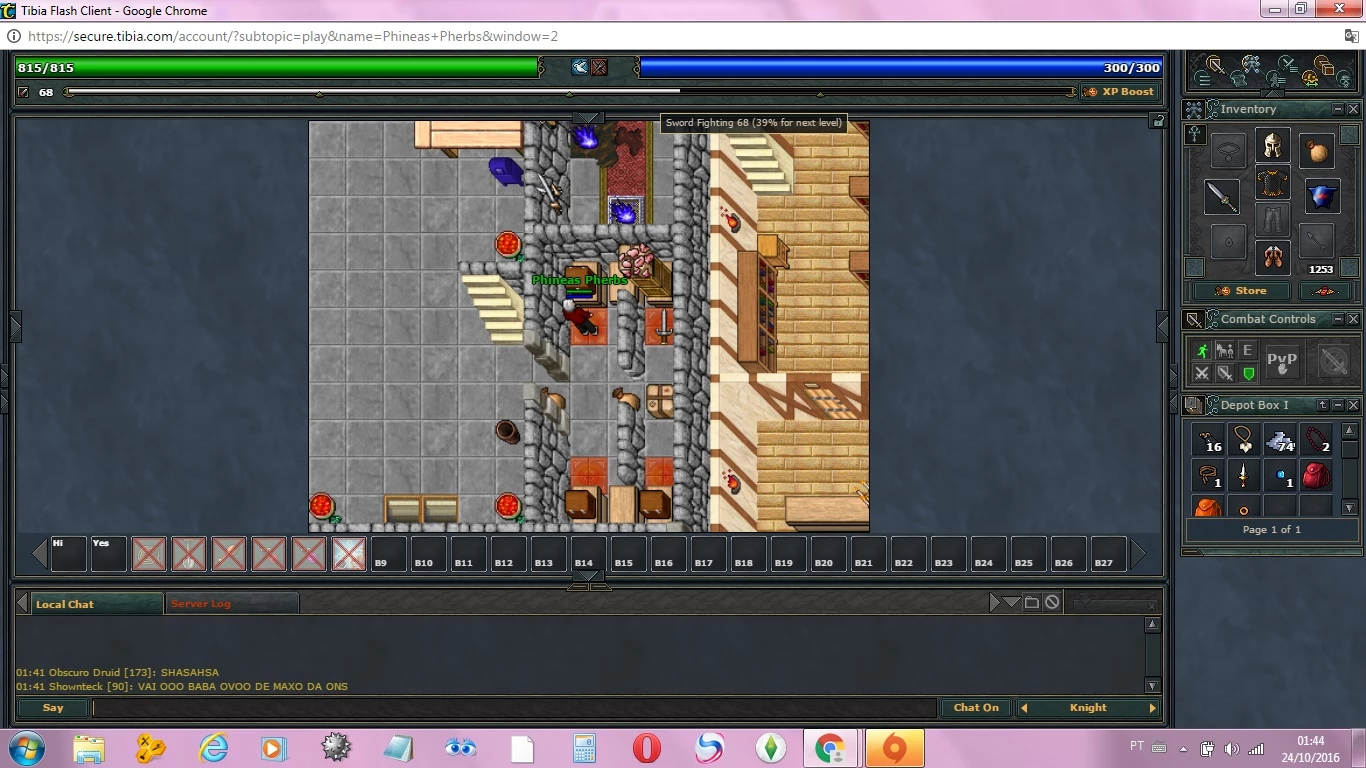
Task: Select the dagger item in Depot Box I
Action: (x=1244, y=475)
